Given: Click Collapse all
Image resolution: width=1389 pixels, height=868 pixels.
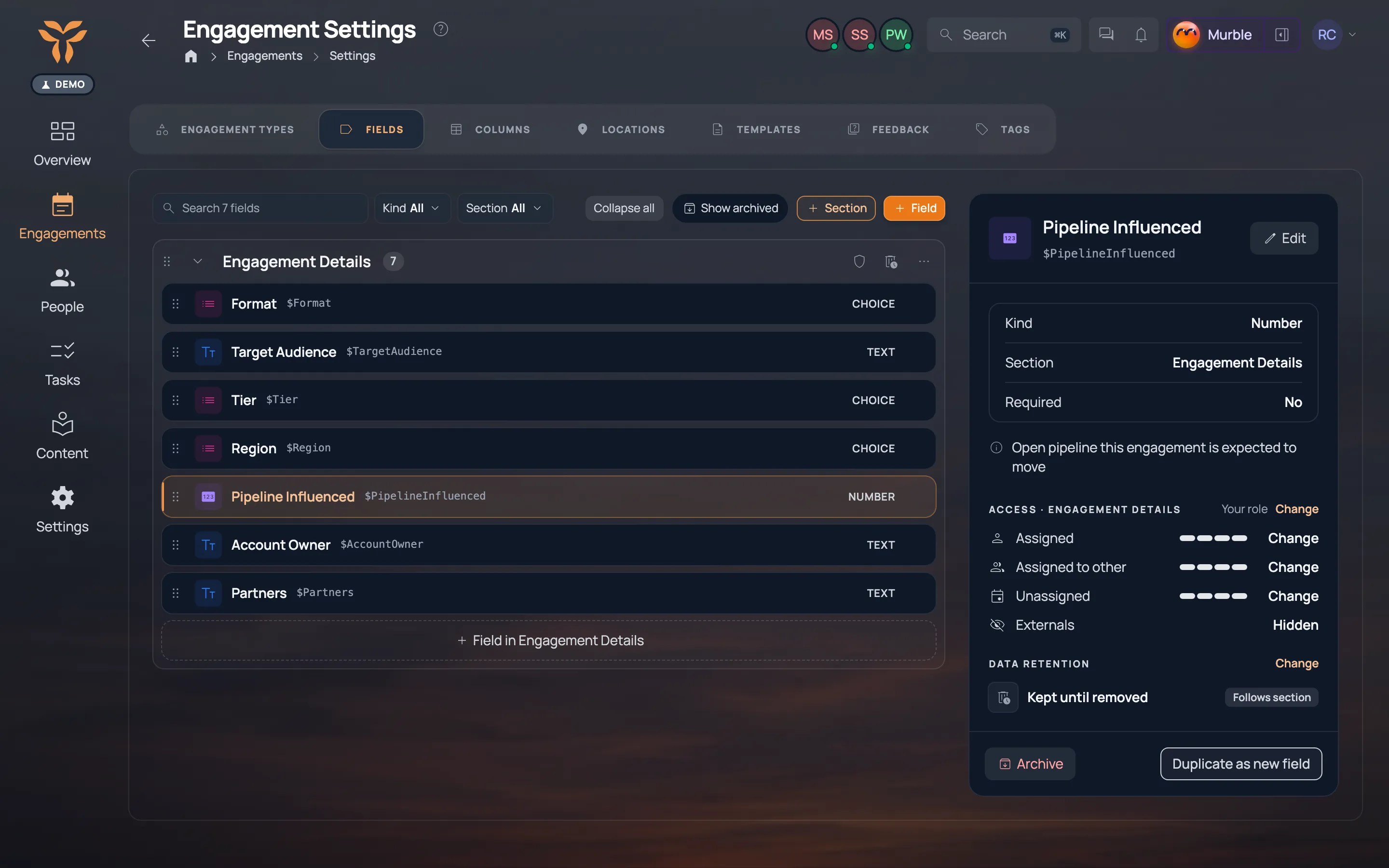Looking at the screenshot, I should pyautogui.click(x=624, y=208).
